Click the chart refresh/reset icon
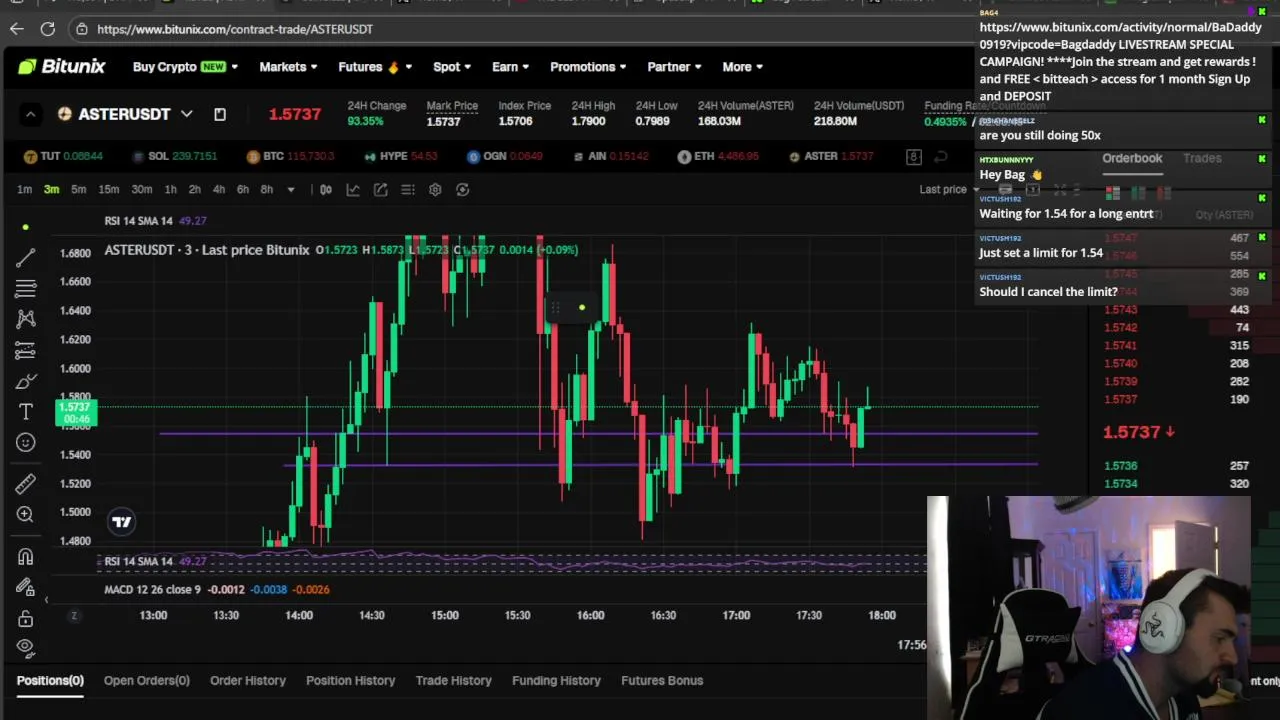1280x720 pixels. (x=462, y=189)
